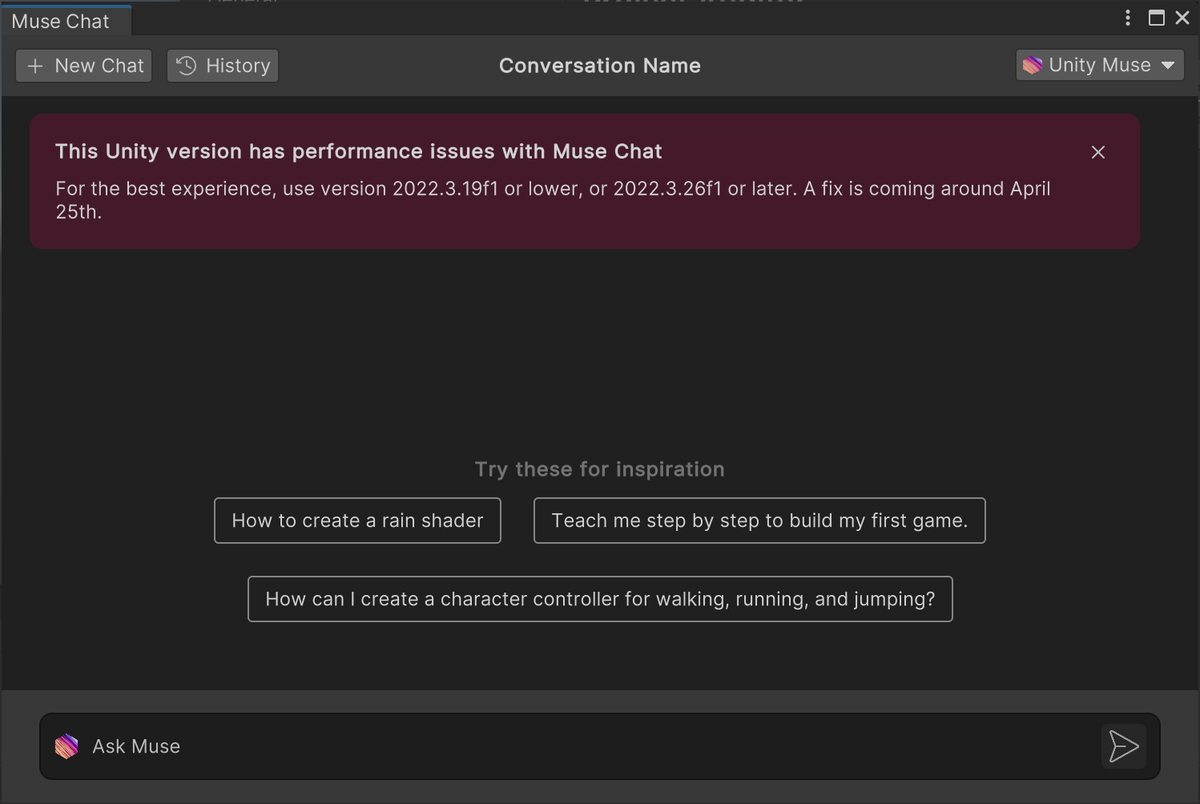Focus the Ask Muse input field
The width and height of the screenshot is (1200, 804).
pos(600,746)
